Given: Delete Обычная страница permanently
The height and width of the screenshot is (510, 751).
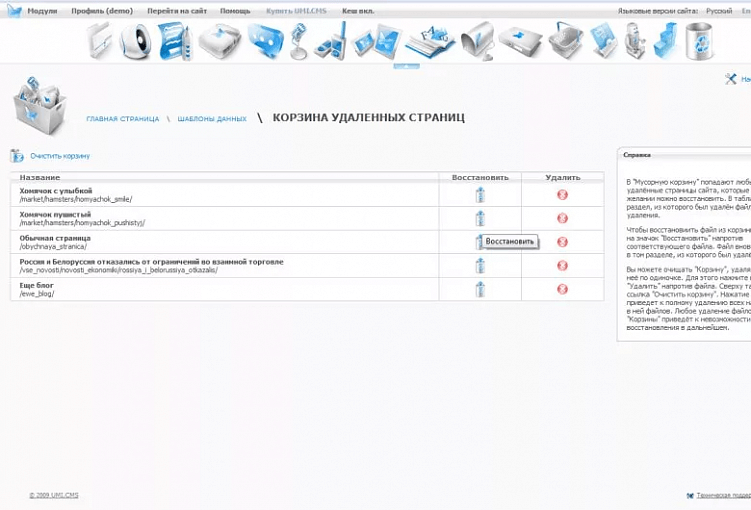Looking at the screenshot, I should click(562, 242).
